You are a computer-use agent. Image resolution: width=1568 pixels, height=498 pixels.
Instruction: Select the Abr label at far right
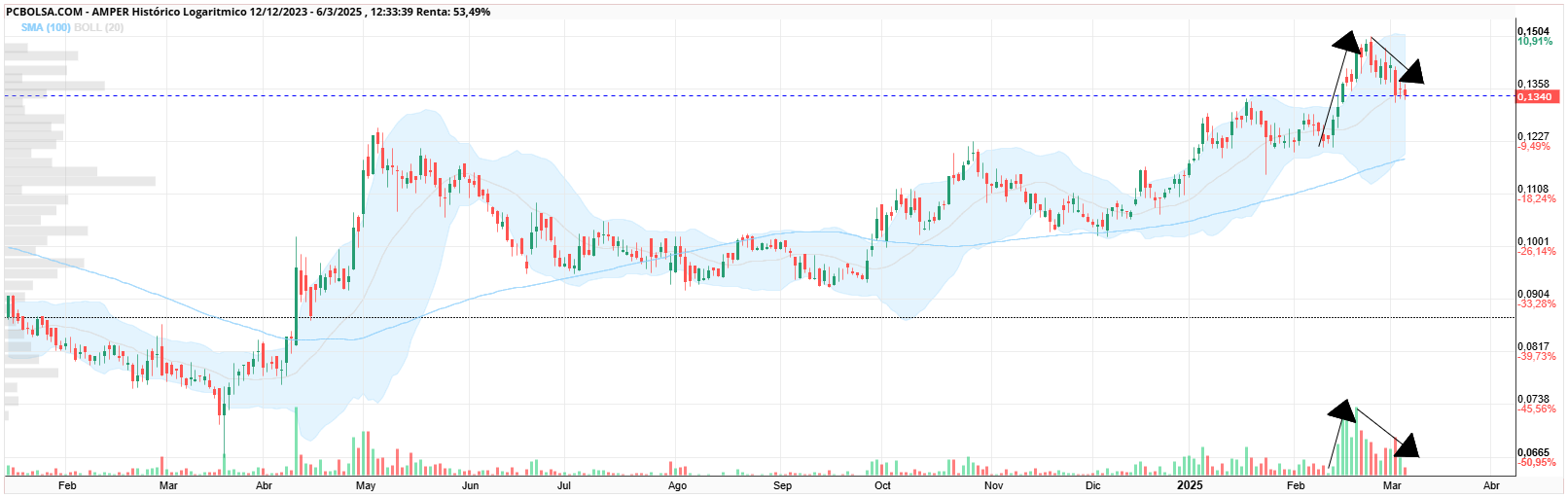point(1491,485)
